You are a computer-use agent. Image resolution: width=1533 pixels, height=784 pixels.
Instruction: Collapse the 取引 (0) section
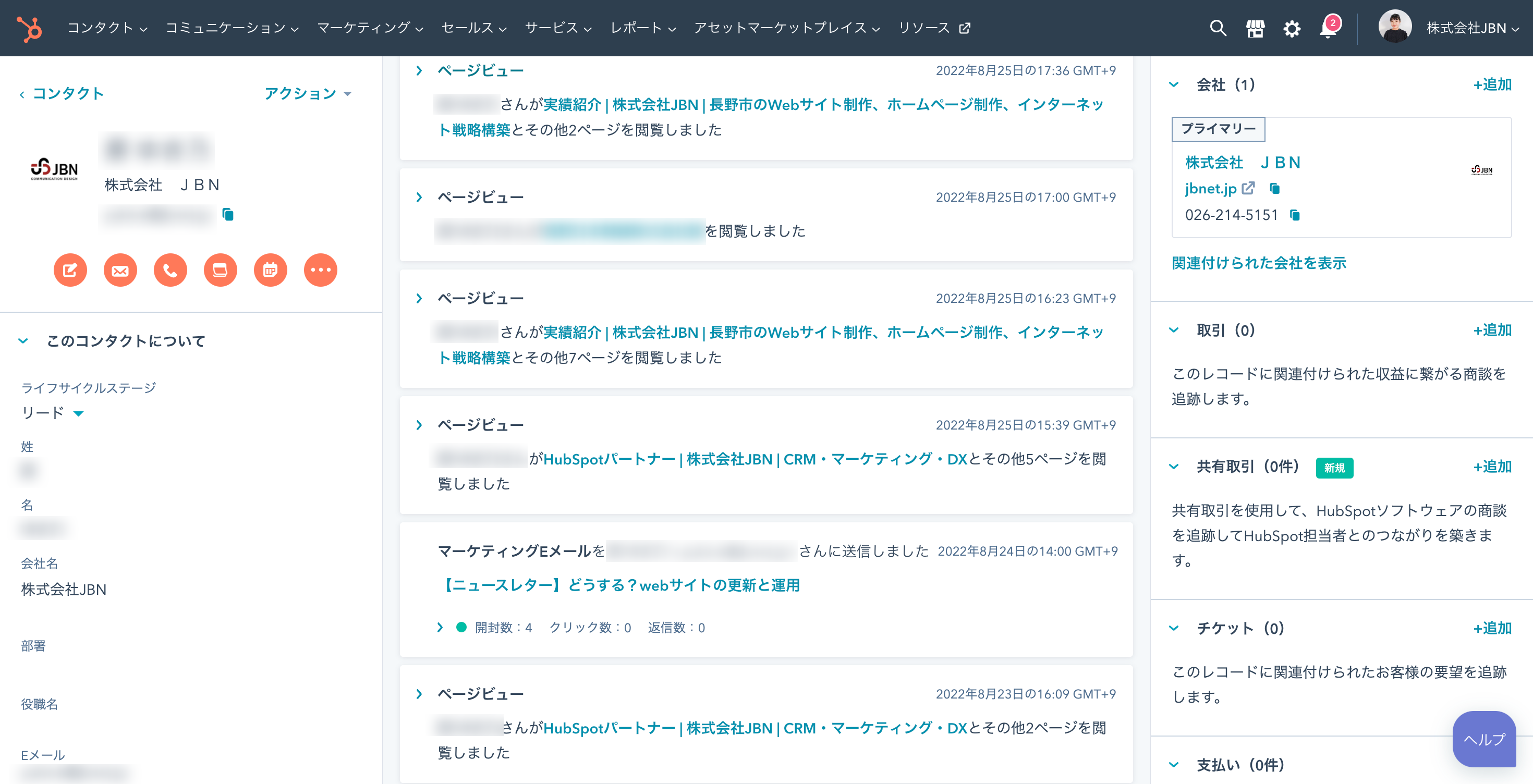click(1174, 330)
